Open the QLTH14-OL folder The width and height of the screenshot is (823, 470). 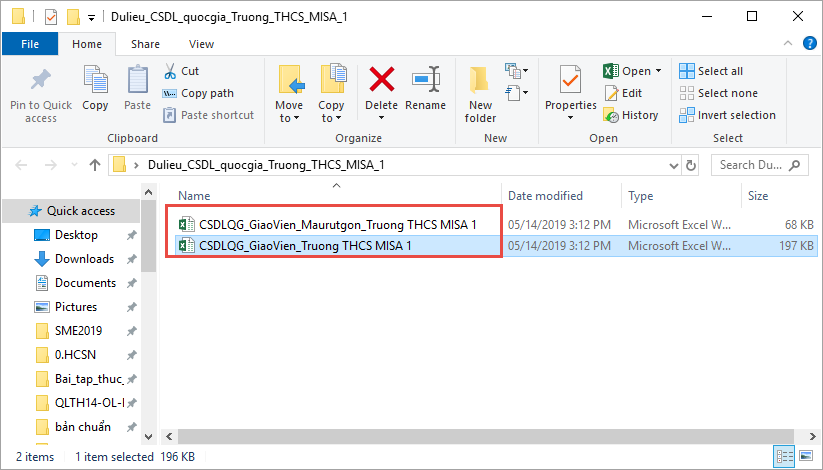[x=89, y=403]
